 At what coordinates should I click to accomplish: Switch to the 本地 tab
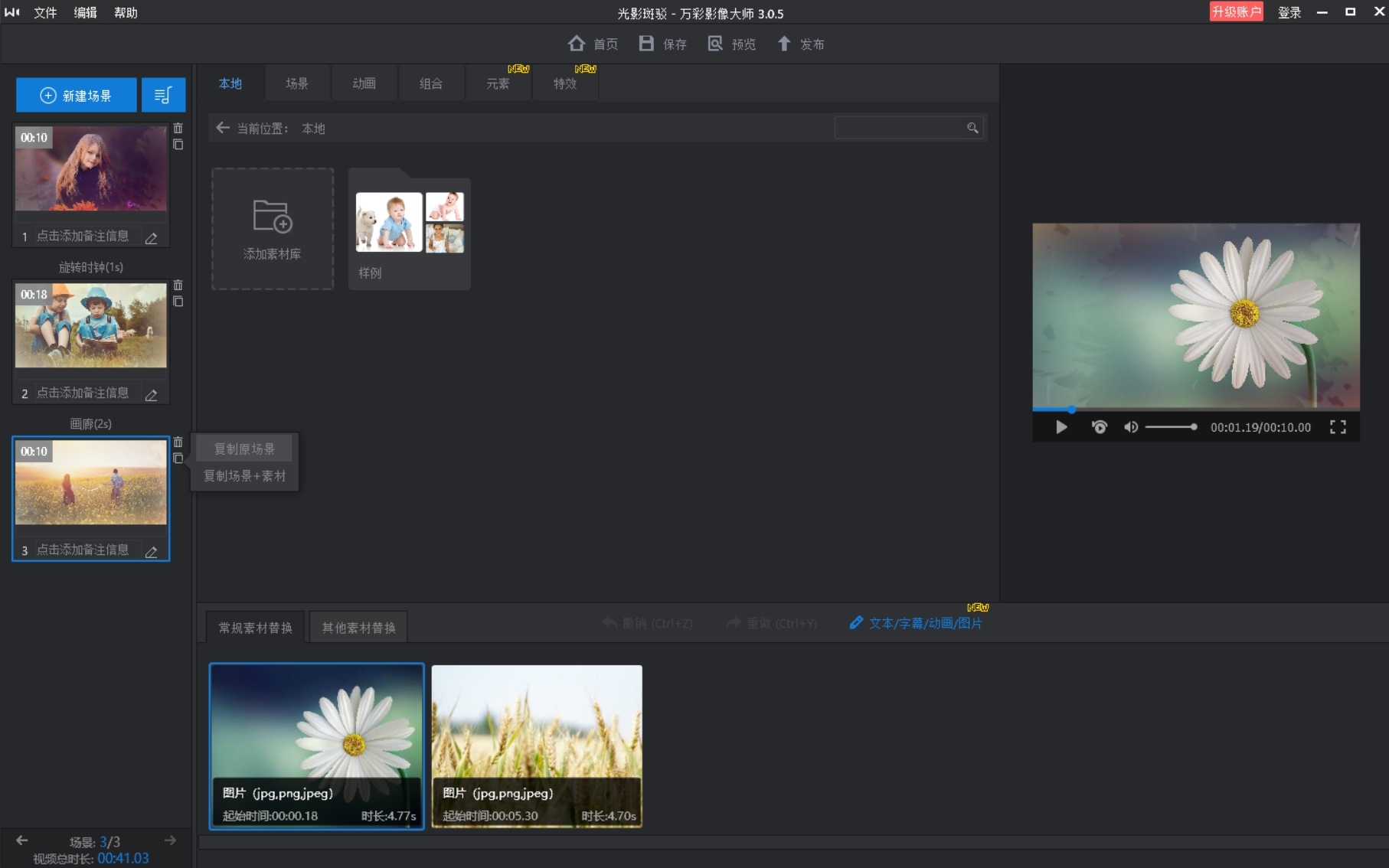coord(230,83)
